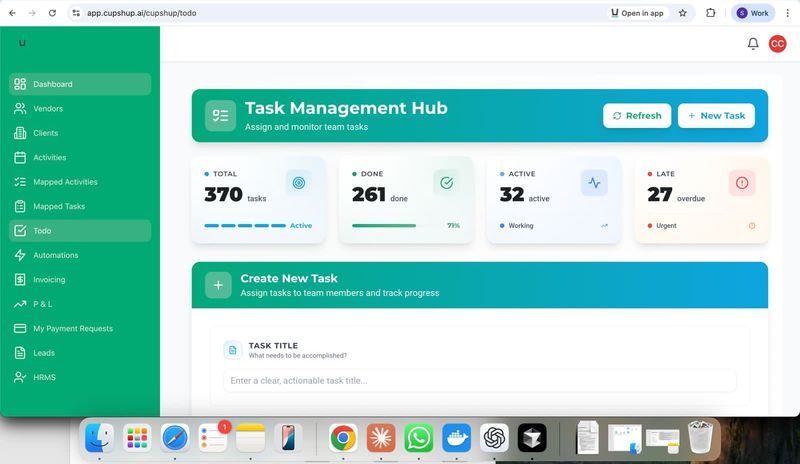
Task: Click the task title text input field
Action: point(480,381)
